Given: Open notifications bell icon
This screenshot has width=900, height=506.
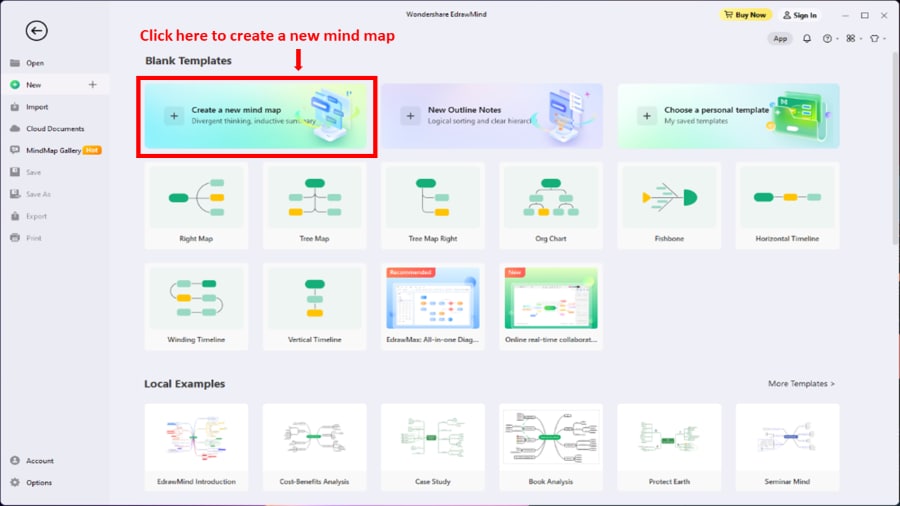Looking at the screenshot, I should pos(806,38).
